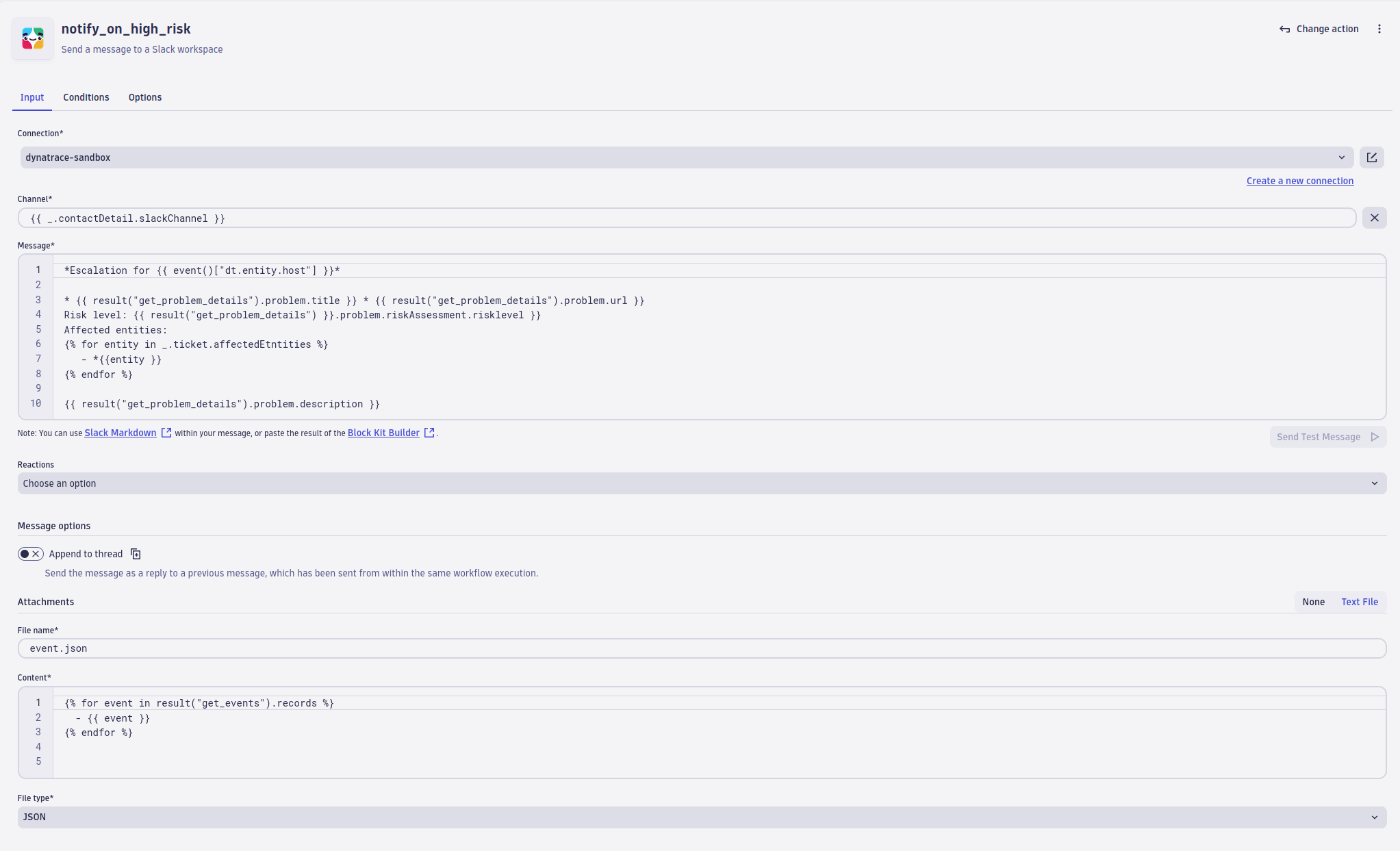Click Send Test Message play icon

pos(1375,437)
